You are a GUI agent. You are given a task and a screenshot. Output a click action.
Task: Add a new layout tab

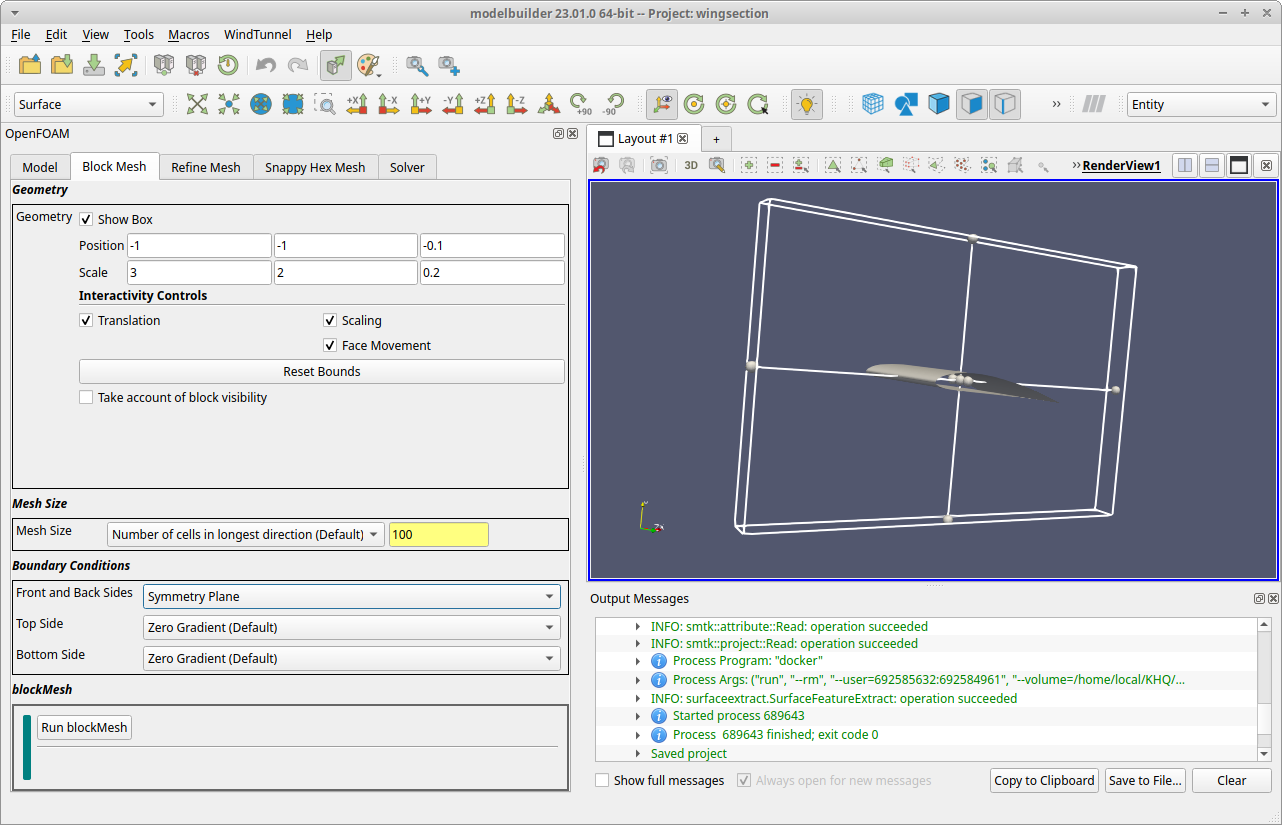point(716,139)
